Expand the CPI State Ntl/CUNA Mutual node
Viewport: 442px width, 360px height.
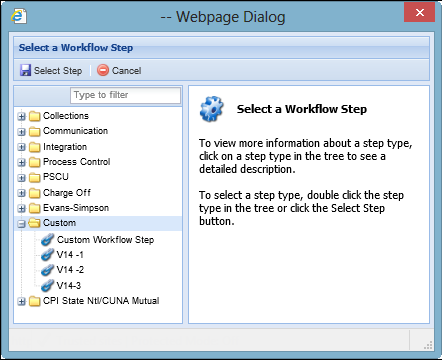pos(22,301)
